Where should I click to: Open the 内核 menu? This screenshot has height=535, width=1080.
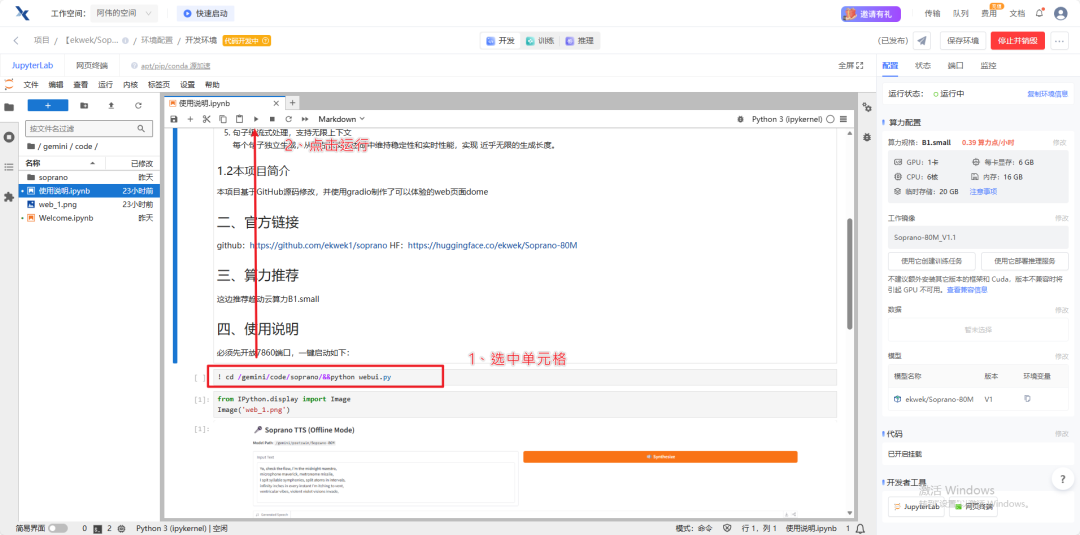[x=130, y=85]
